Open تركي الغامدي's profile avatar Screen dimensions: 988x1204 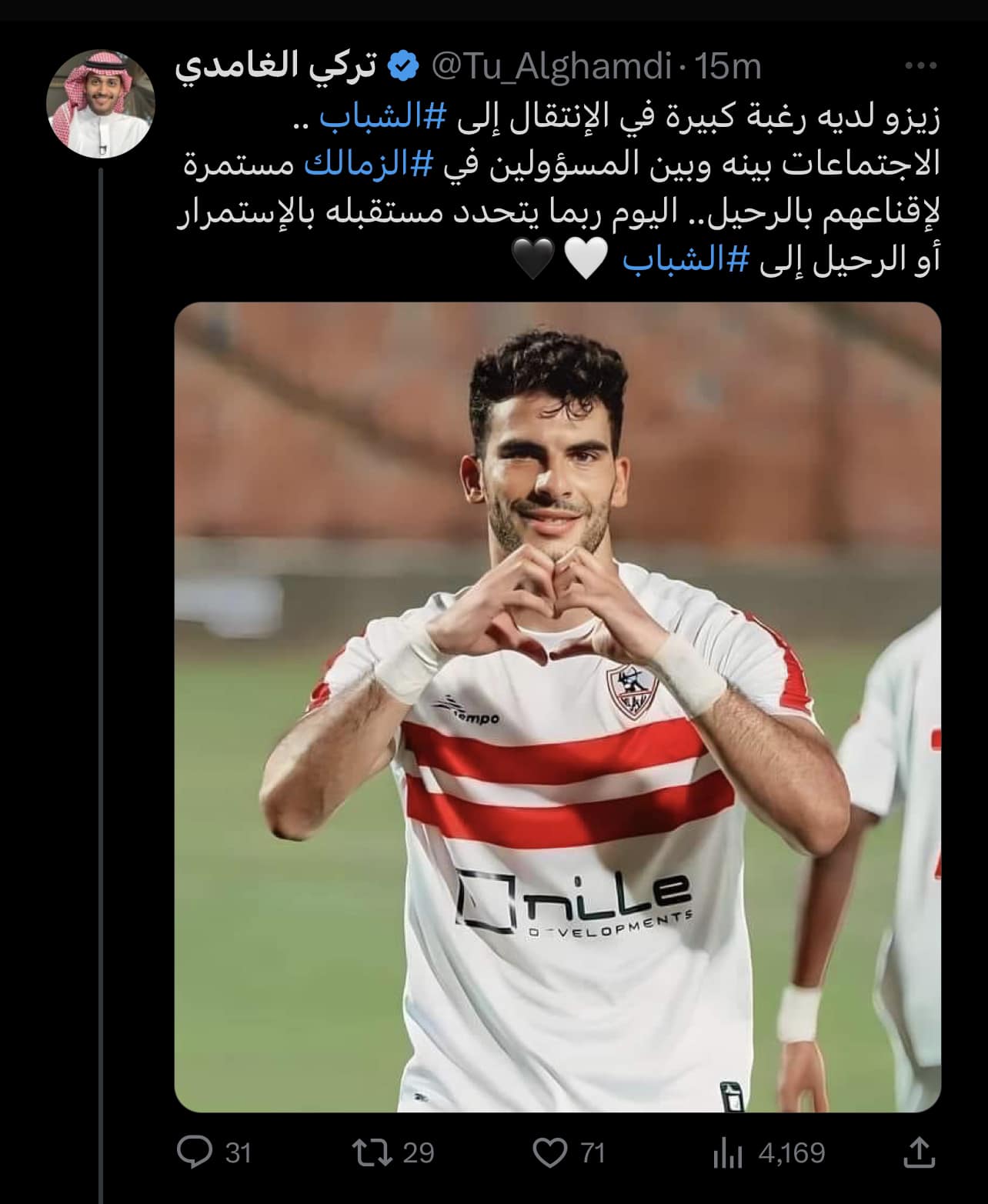pos(101,105)
